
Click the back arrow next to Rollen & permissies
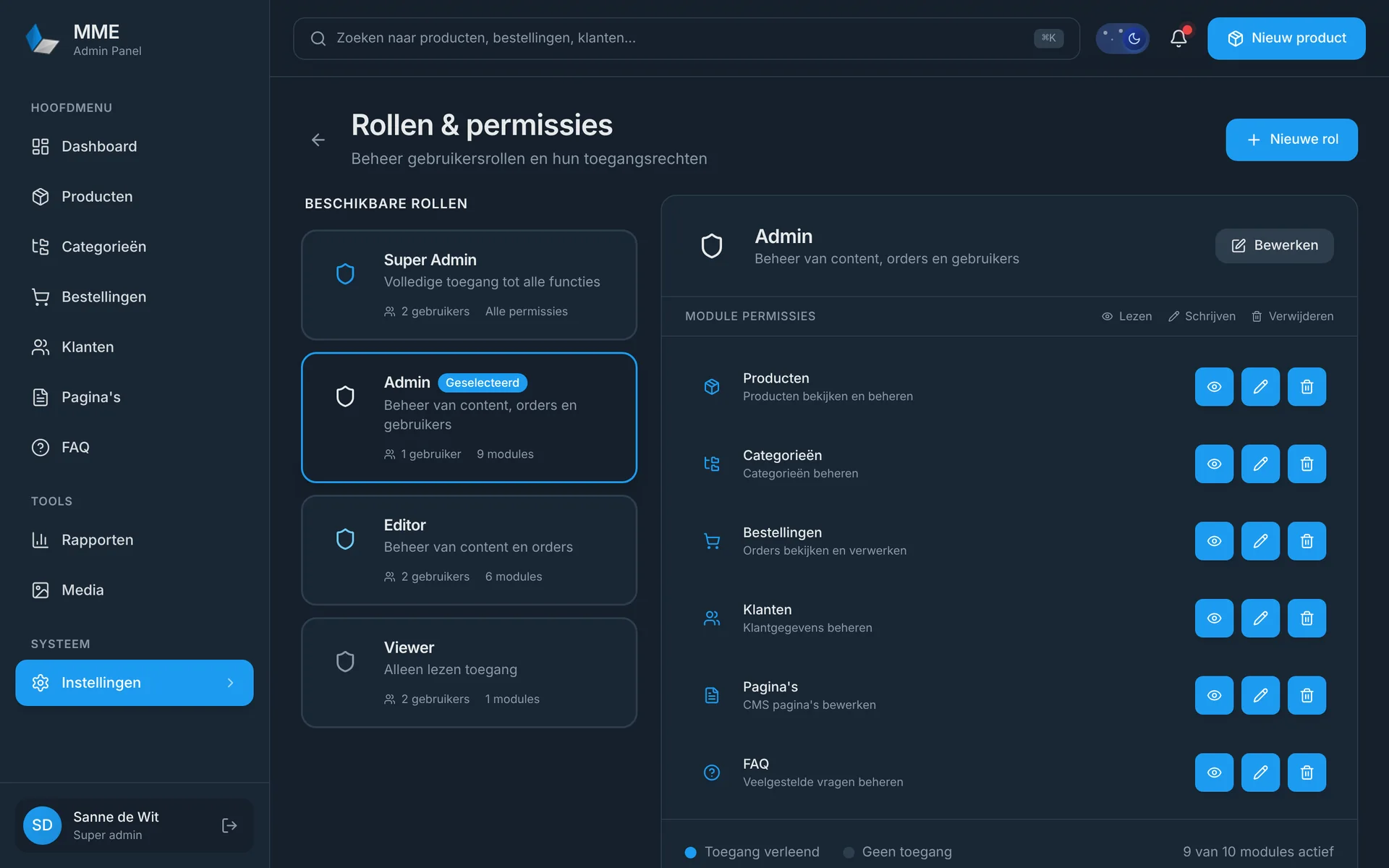(x=318, y=140)
